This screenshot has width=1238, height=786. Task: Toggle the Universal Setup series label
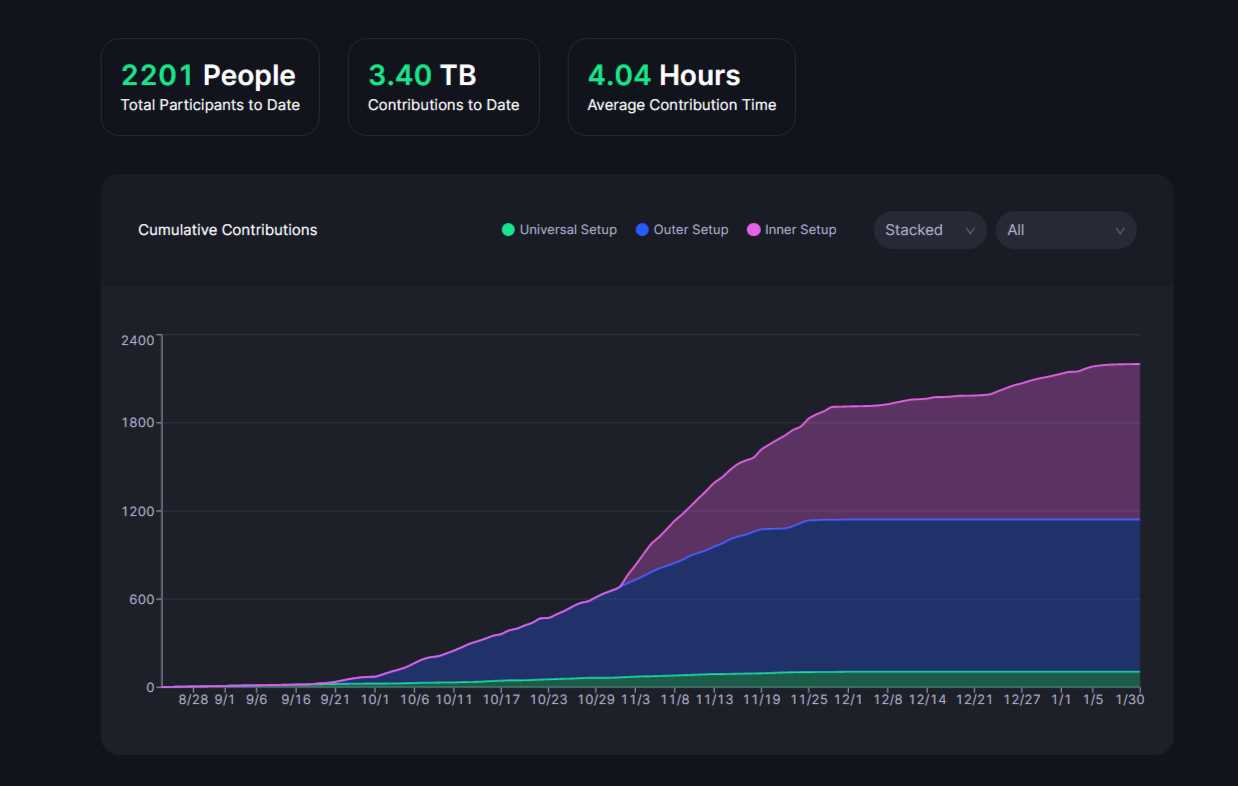[x=568, y=230]
